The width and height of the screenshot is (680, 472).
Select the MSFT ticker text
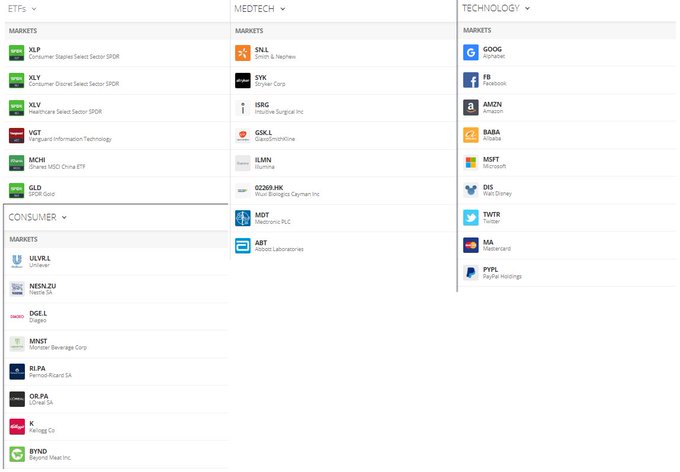[x=491, y=160]
